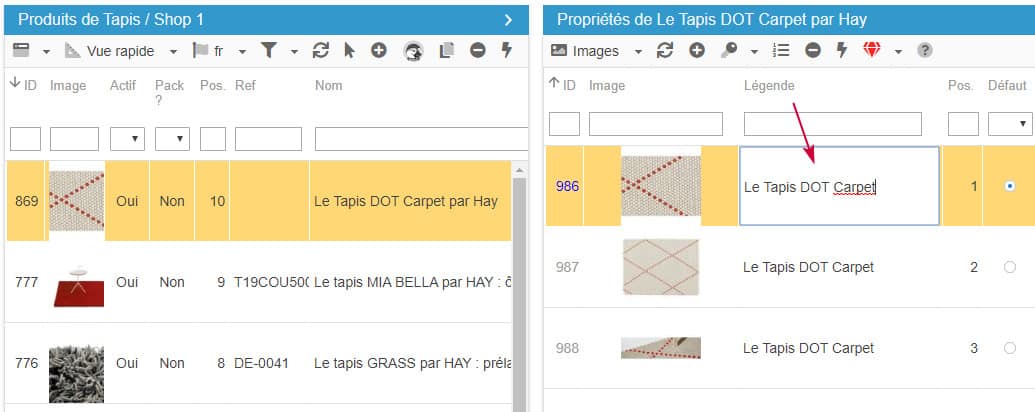Click the add image plus icon

[697, 50]
